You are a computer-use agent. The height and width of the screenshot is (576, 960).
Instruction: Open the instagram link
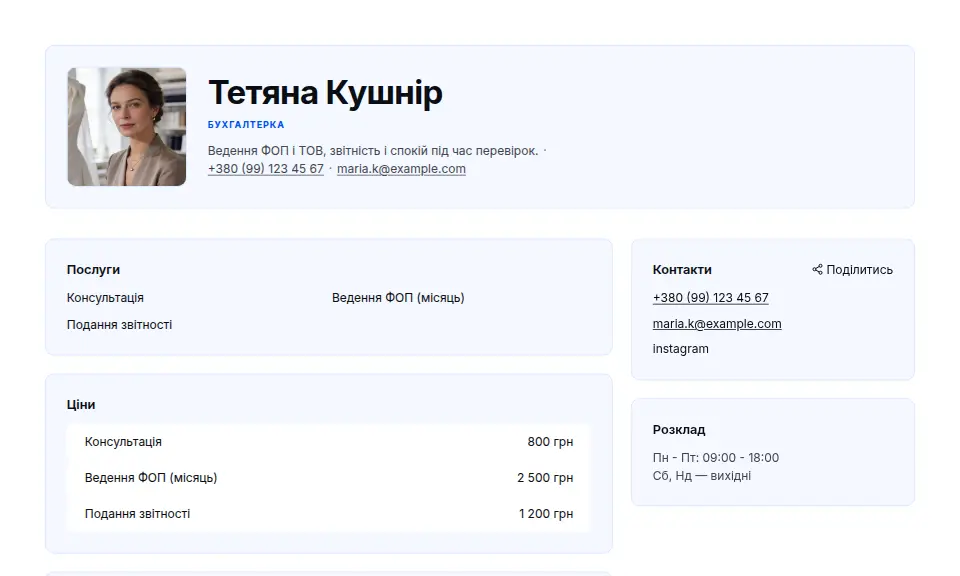[x=680, y=349]
